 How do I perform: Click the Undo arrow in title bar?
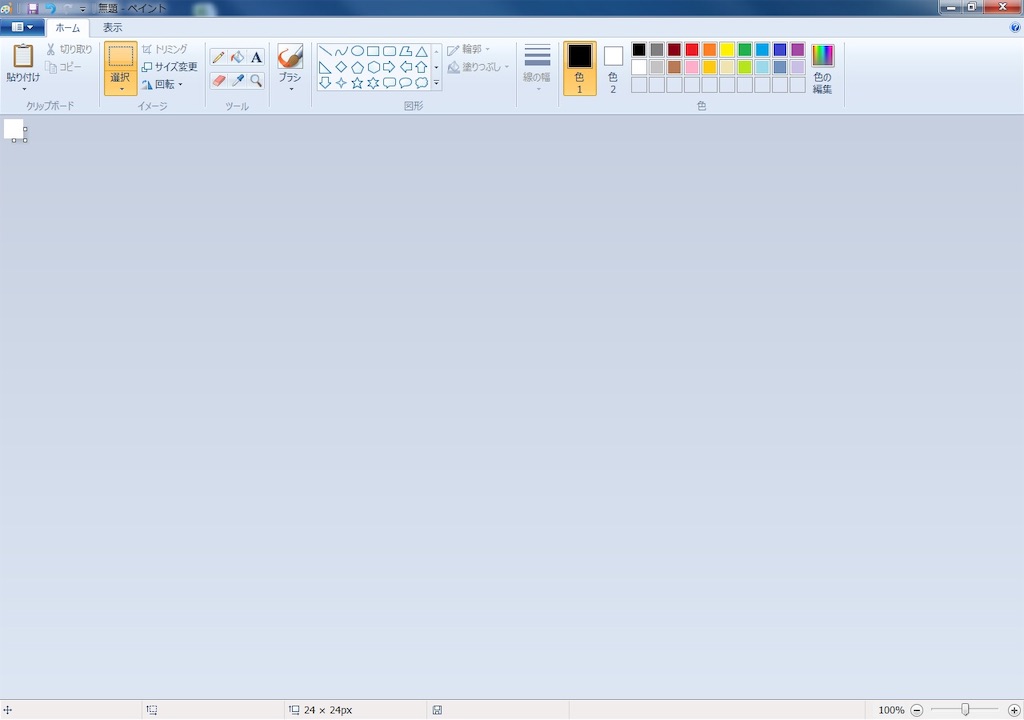coord(50,8)
